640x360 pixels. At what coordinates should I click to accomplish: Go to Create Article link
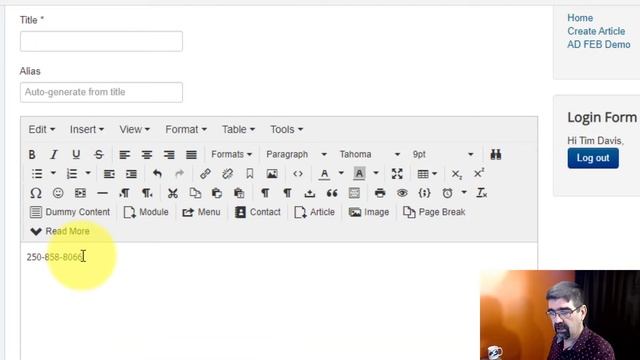point(596,31)
